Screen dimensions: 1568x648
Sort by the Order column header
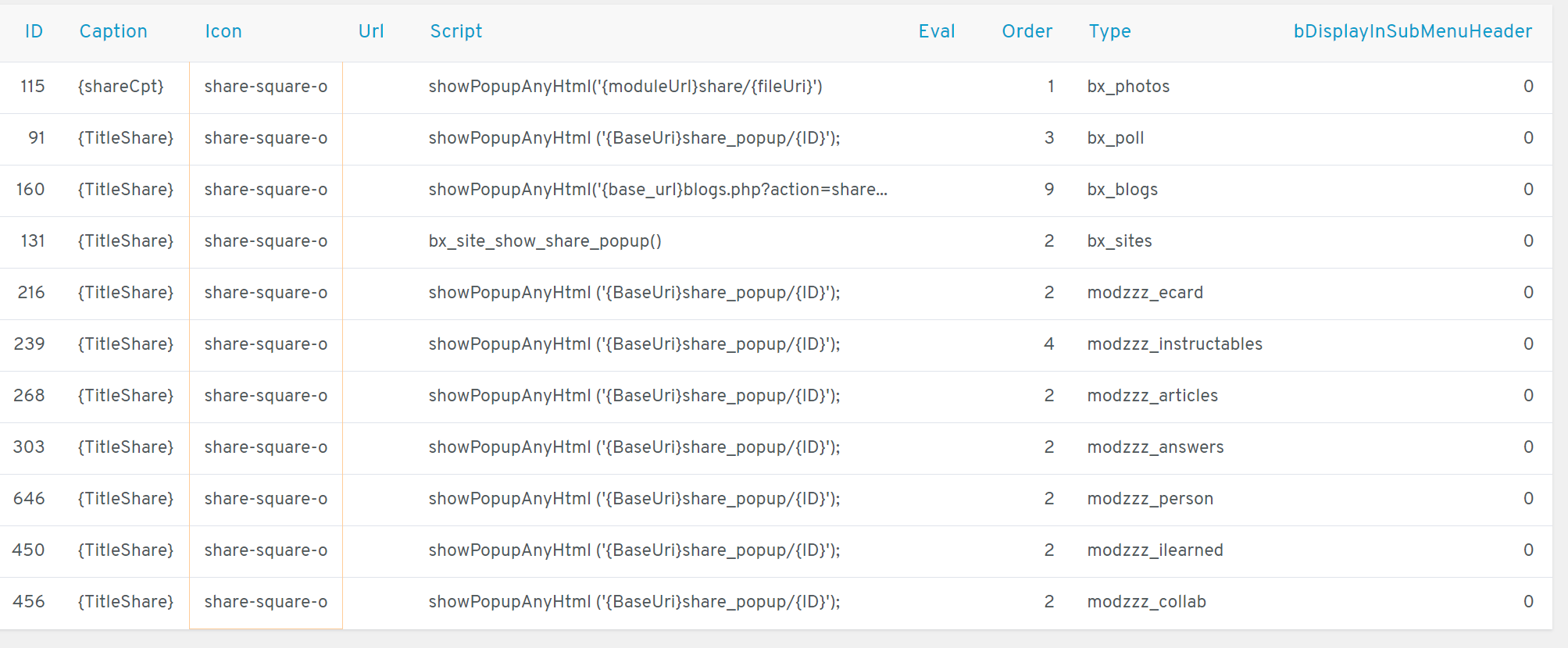[x=1027, y=31]
